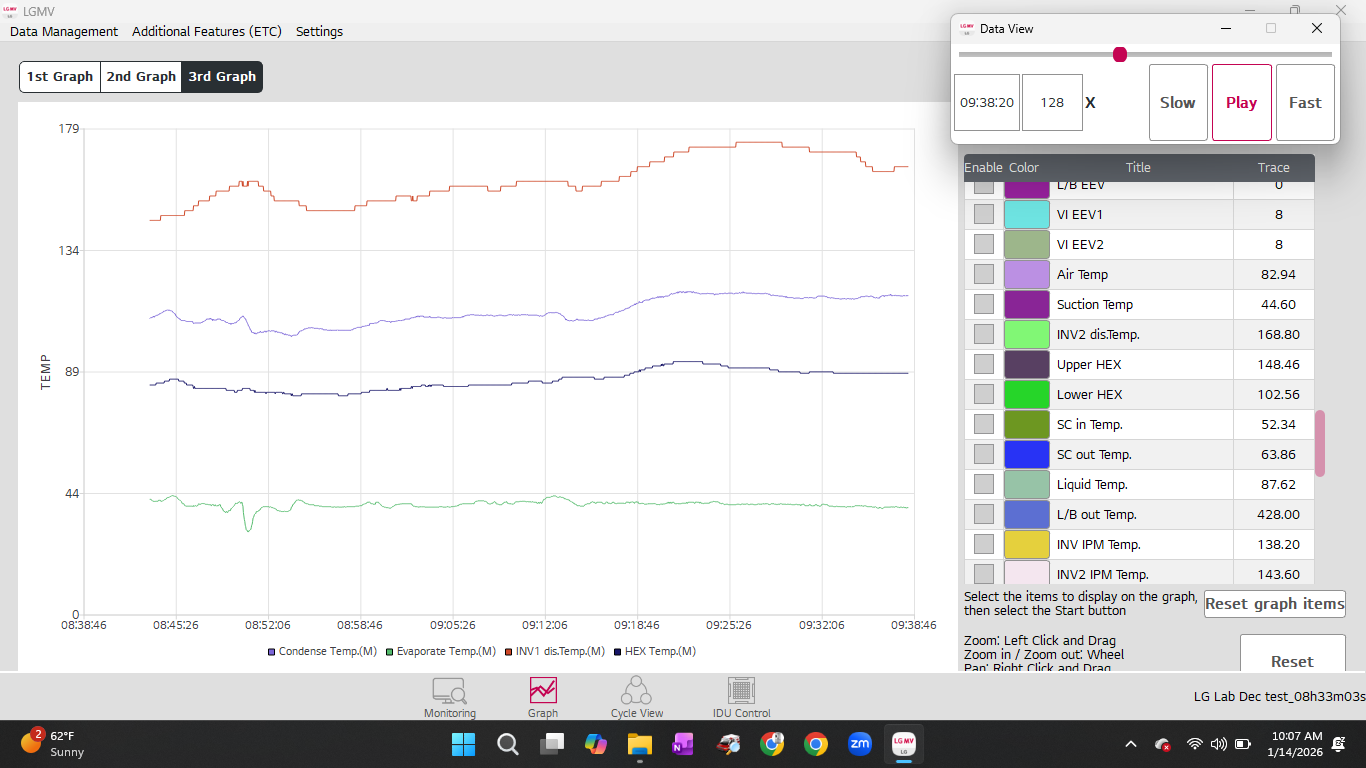Click the Windows Start button
The height and width of the screenshot is (768, 1366).
pos(463,744)
